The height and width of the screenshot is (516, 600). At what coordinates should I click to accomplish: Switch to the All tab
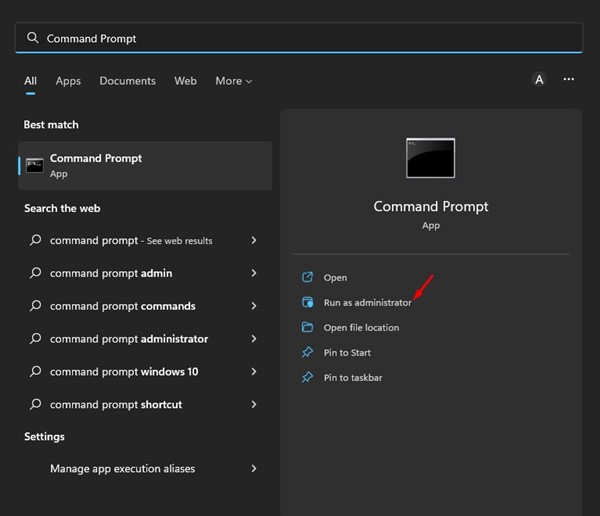click(31, 81)
